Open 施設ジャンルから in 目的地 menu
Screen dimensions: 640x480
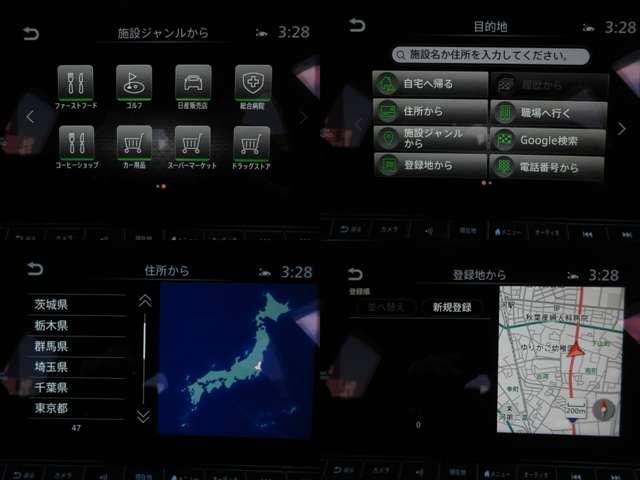[431, 138]
